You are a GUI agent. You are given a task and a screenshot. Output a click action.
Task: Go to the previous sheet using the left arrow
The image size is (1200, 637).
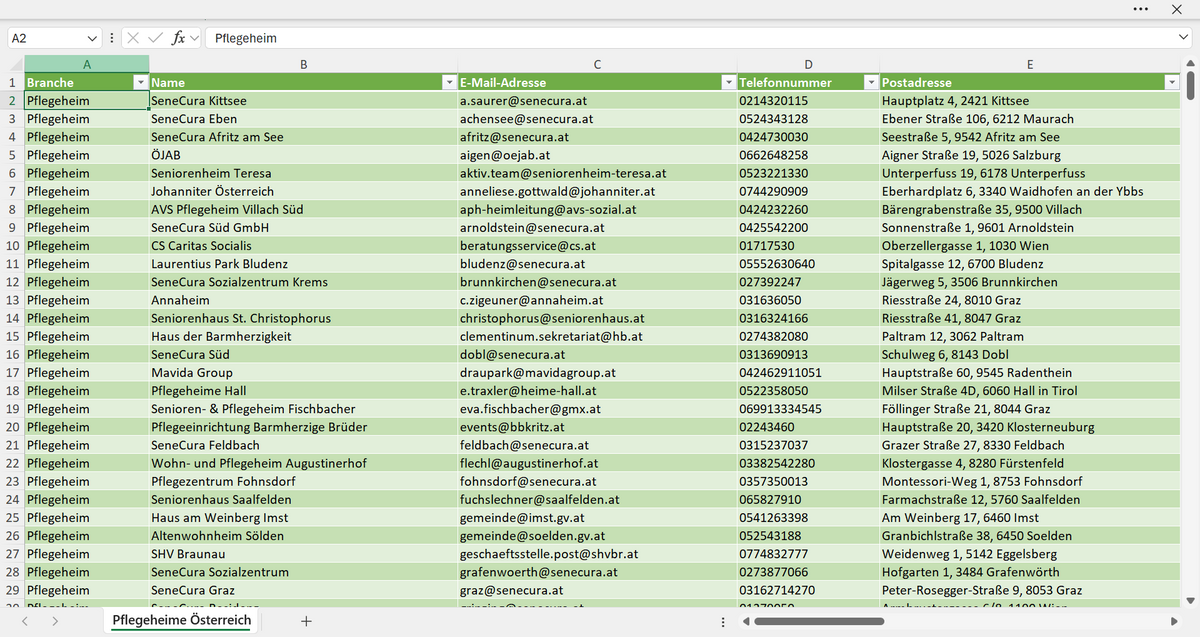[25, 621]
